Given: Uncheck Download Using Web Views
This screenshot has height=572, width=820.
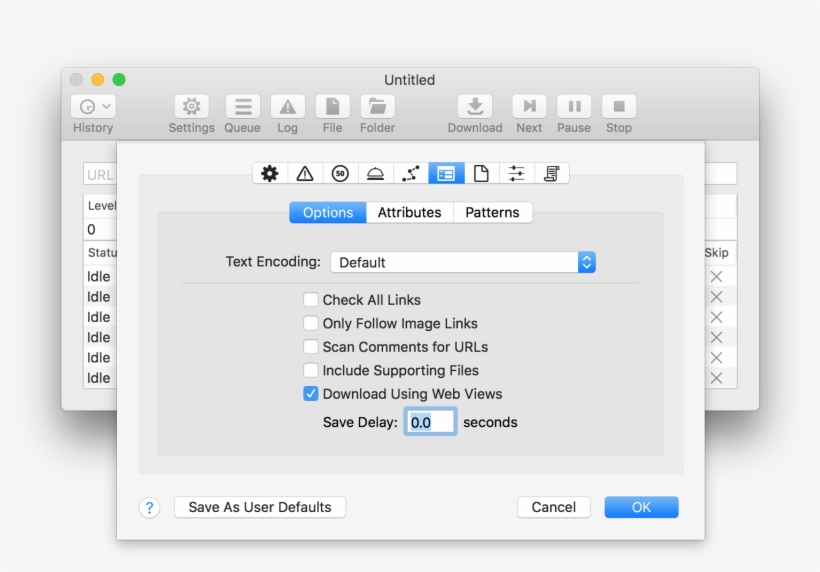Looking at the screenshot, I should [x=311, y=394].
